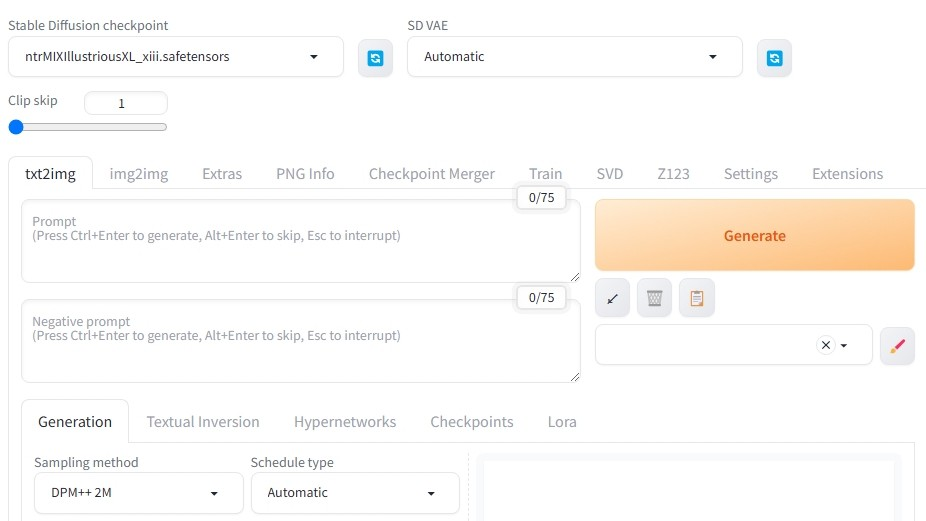Select the Checkpoints sub-tab
This screenshot has width=926, height=521.
tap(471, 422)
